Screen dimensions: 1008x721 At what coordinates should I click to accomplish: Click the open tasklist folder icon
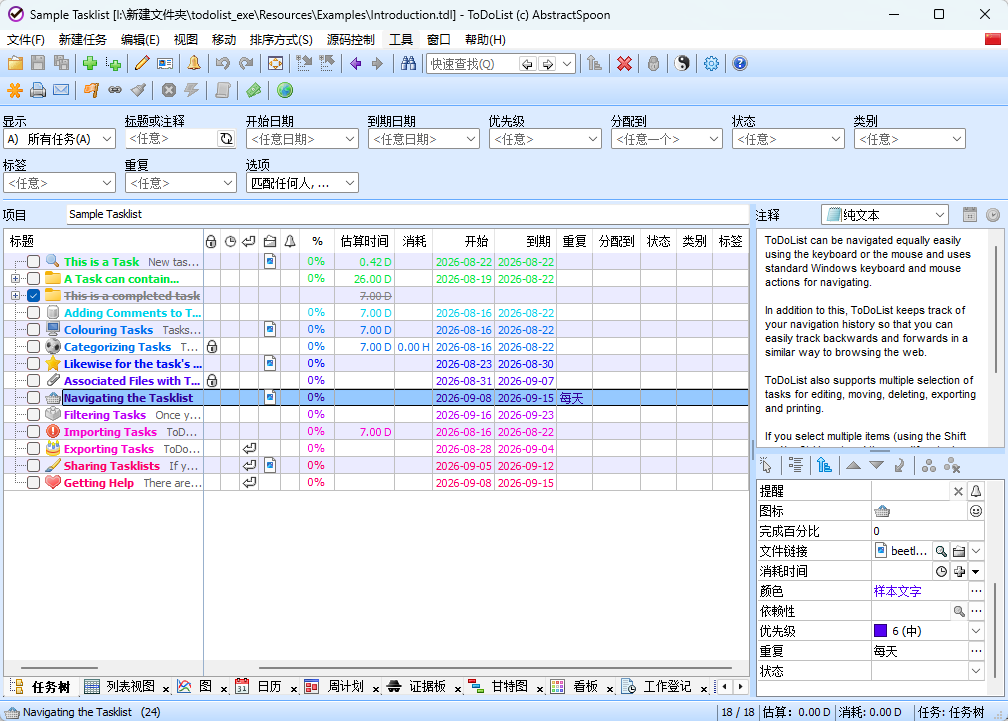(x=15, y=64)
